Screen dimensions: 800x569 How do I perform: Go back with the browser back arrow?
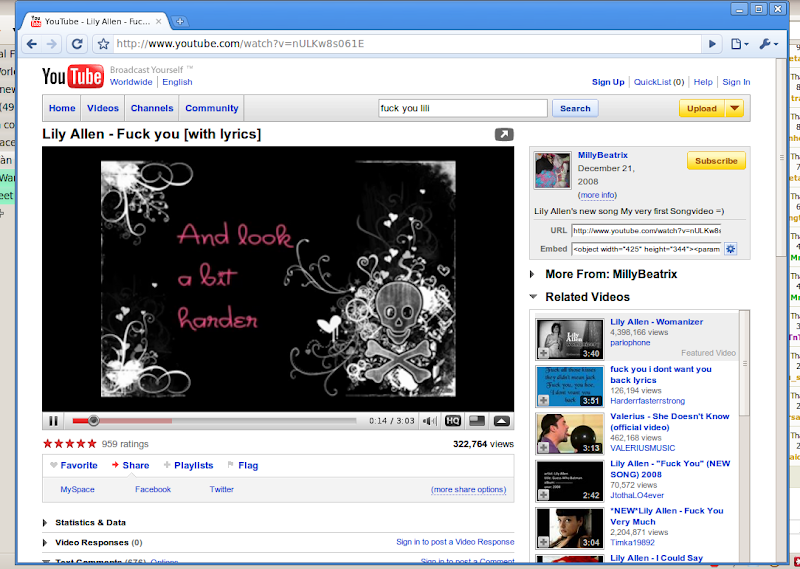[32, 44]
